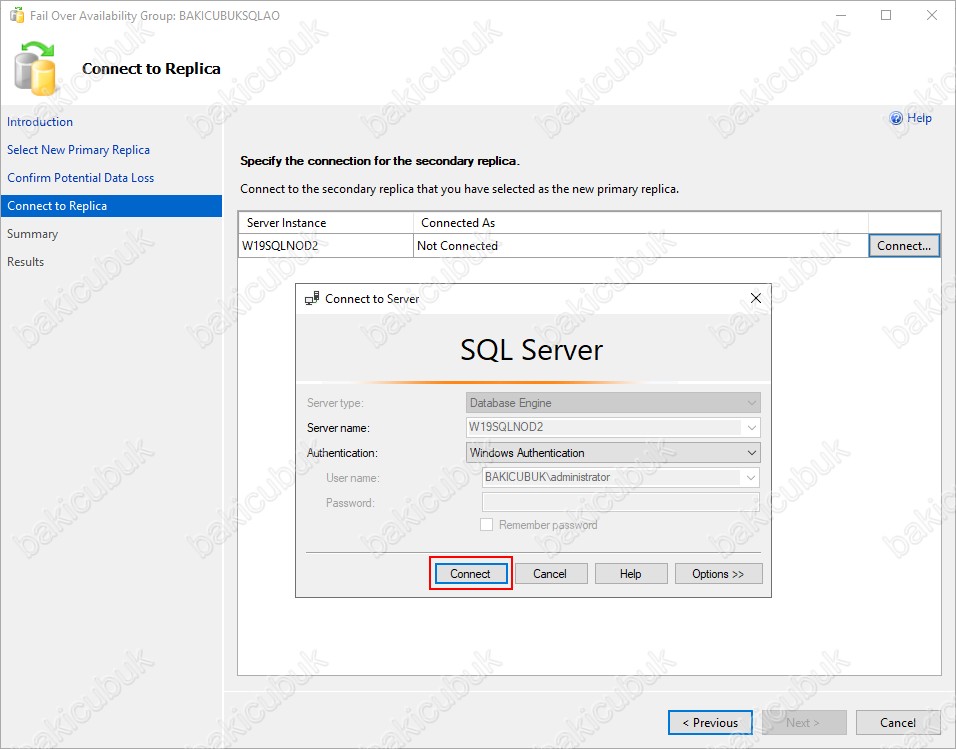This screenshot has height=749, width=956.
Task: Click the failover wizard database icon
Action: (35, 69)
